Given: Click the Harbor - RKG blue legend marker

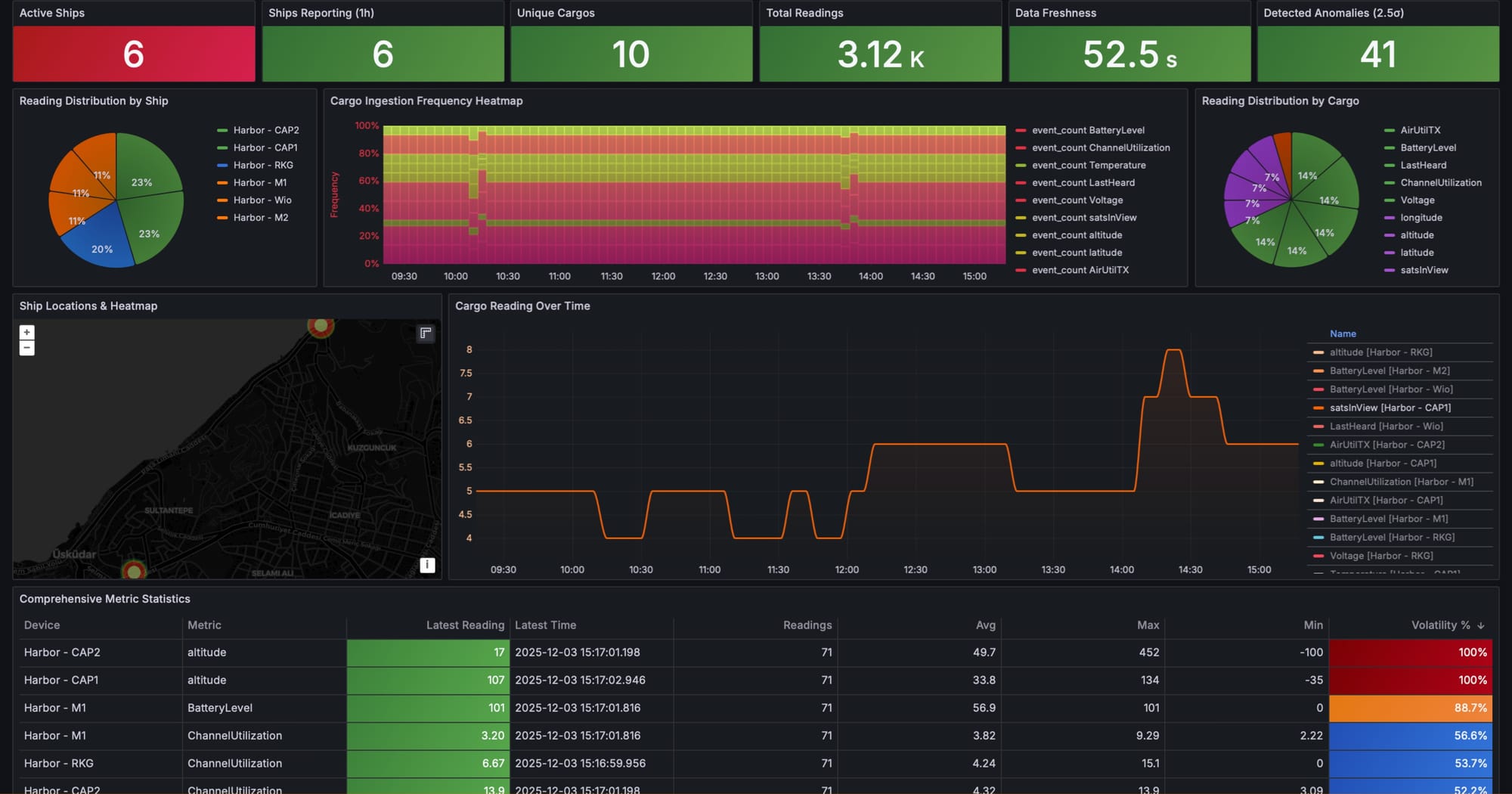Looking at the screenshot, I should click(222, 166).
